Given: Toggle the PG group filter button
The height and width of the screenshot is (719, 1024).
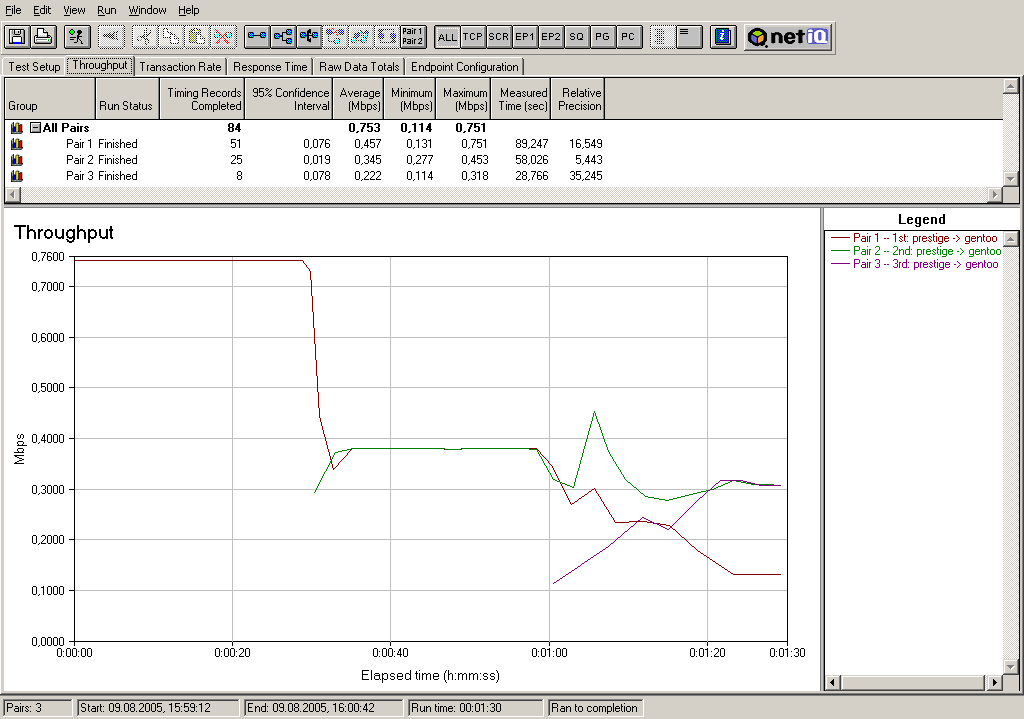Looking at the screenshot, I should (603, 37).
